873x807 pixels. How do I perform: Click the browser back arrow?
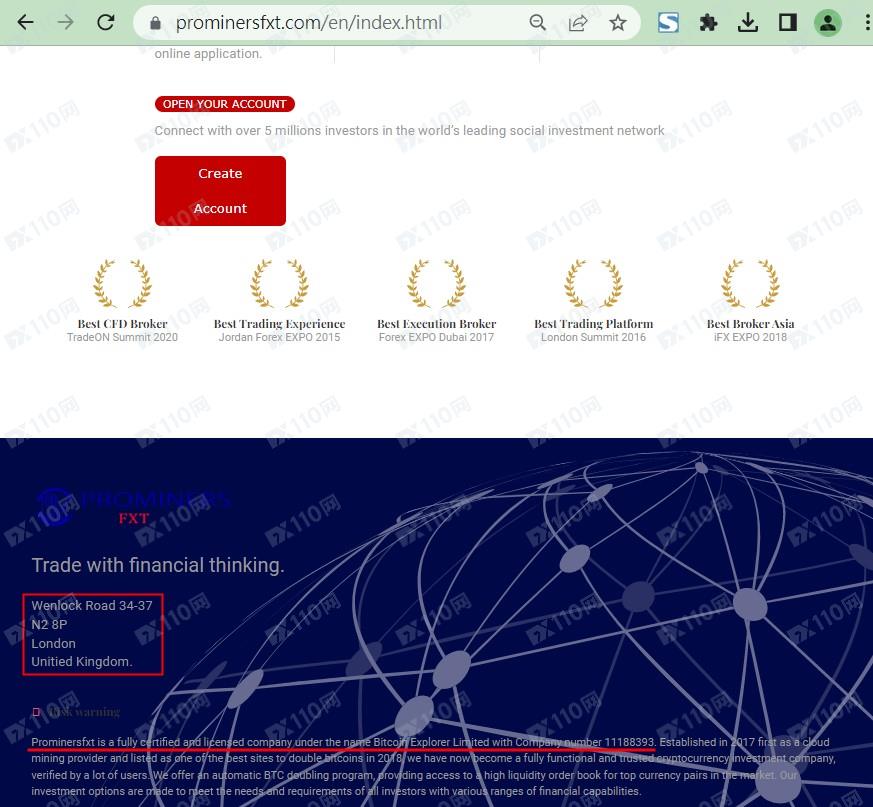coord(25,23)
